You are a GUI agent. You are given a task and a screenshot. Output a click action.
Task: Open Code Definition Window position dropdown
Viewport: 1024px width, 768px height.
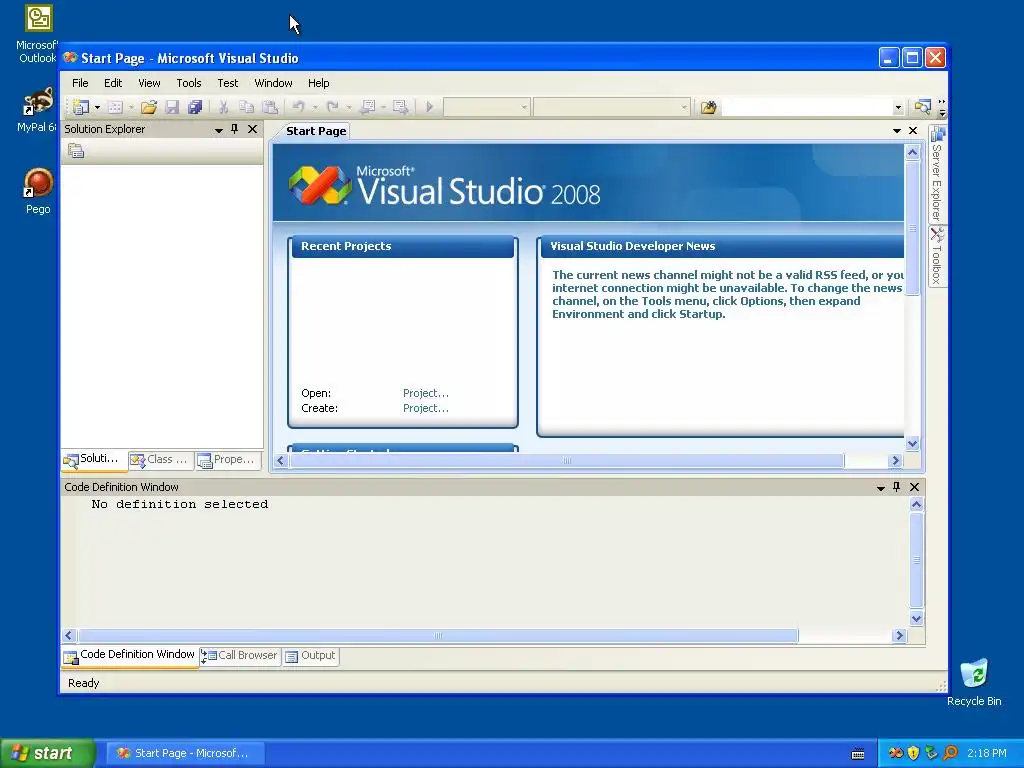880,488
